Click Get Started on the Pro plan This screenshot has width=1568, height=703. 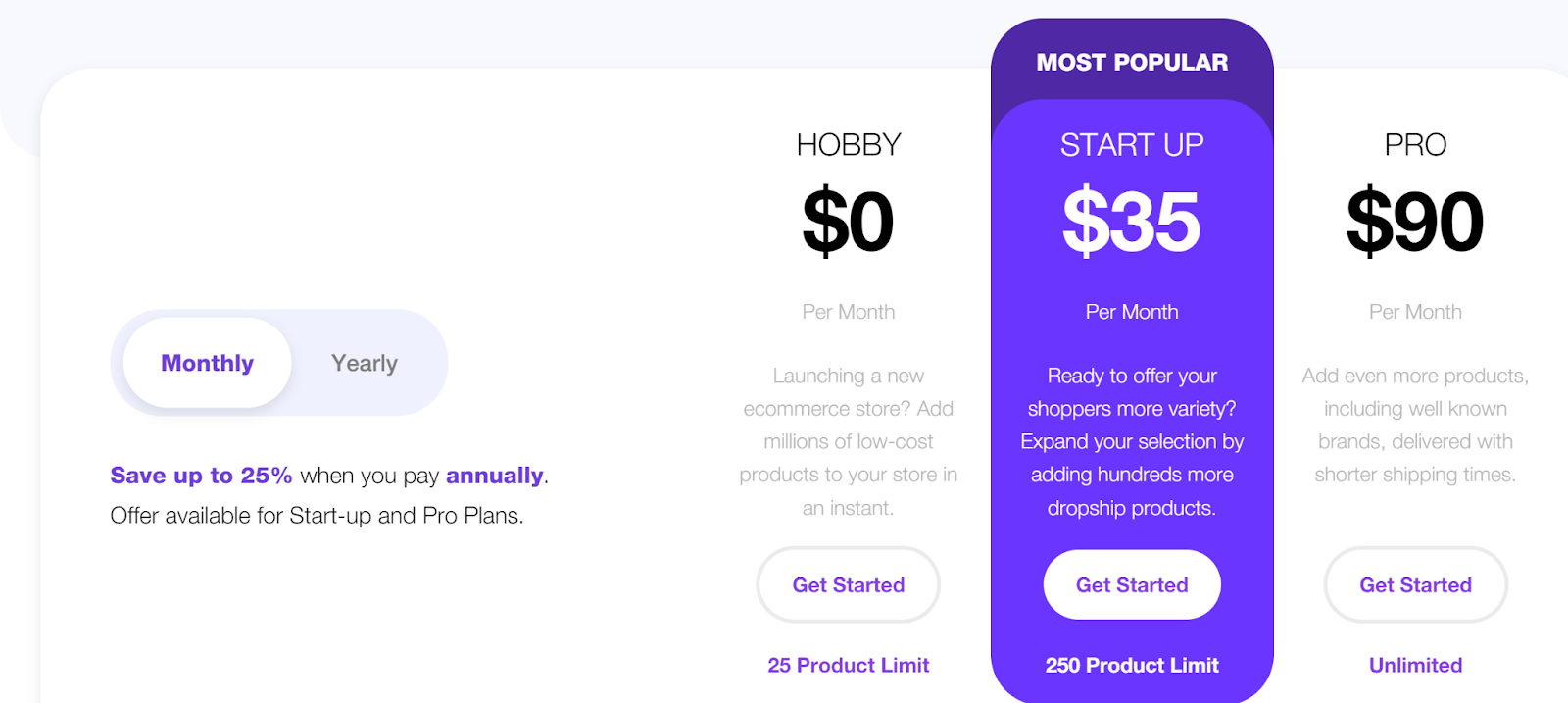coord(1414,584)
